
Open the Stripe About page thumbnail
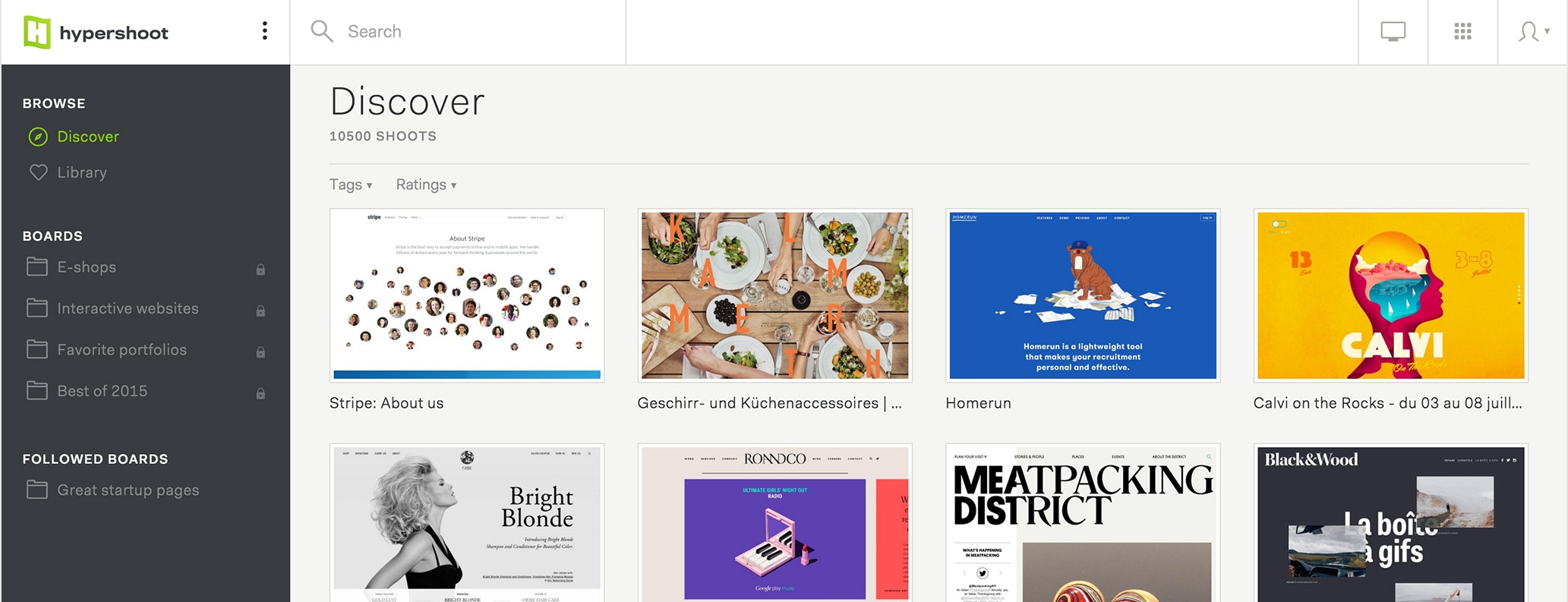tap(467, 295)
